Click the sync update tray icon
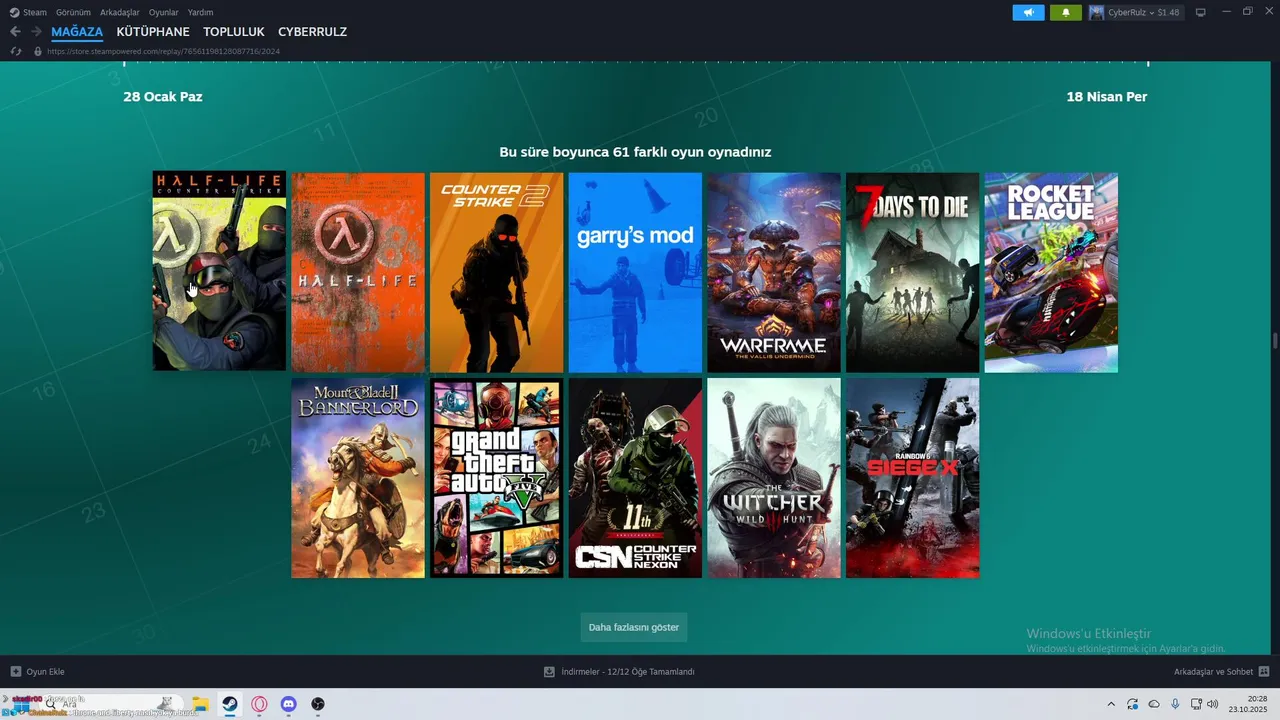Screen dimensions: 1280x720 click(x=1133, y=704)
